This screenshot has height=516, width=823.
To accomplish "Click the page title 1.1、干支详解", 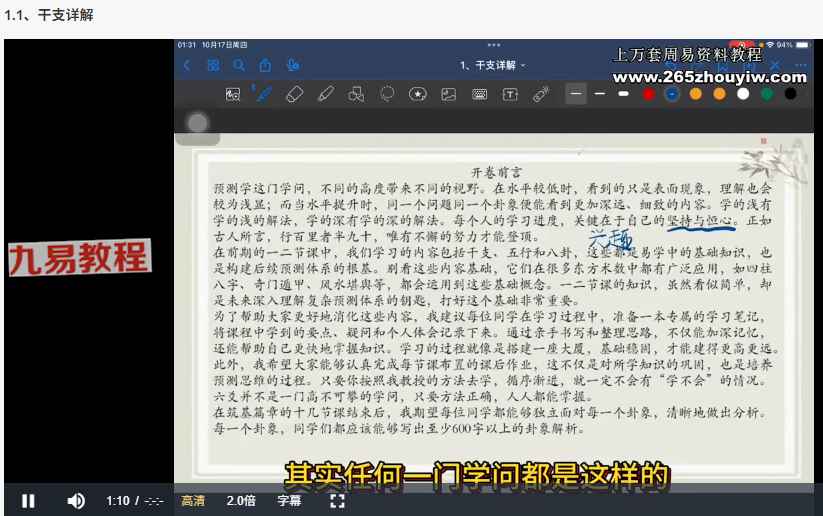I will pyautogui.click(x=49, y=15).
